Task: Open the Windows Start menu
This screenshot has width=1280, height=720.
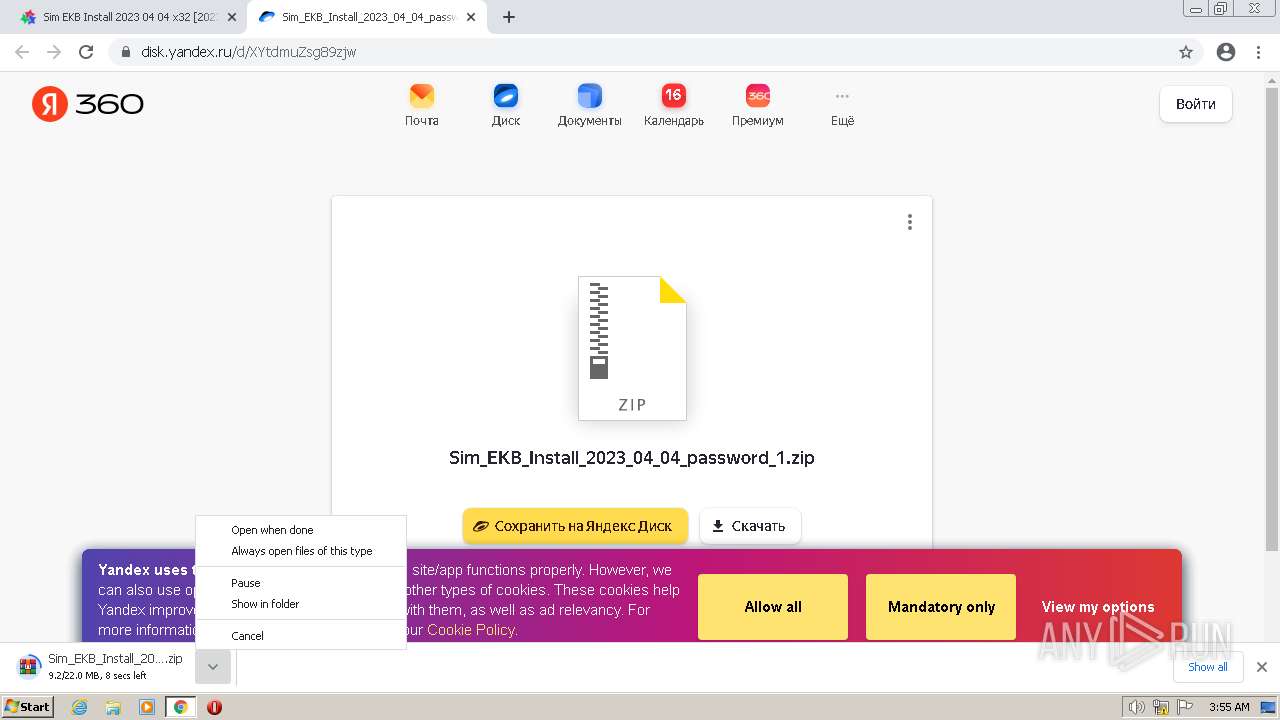Action: pos(28,707)
